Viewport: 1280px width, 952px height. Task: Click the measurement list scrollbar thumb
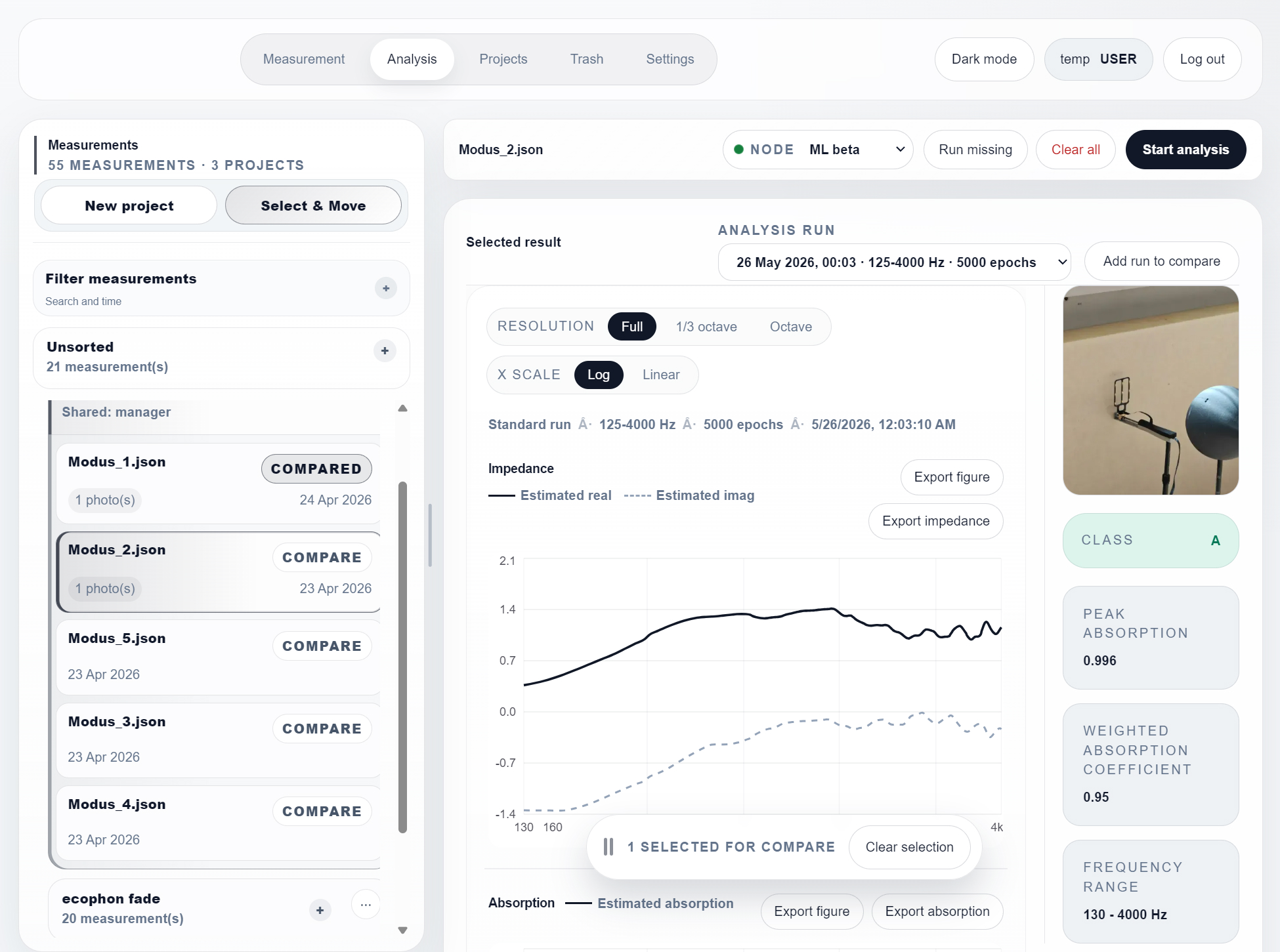pyautogui.click(x=402, y=657)
